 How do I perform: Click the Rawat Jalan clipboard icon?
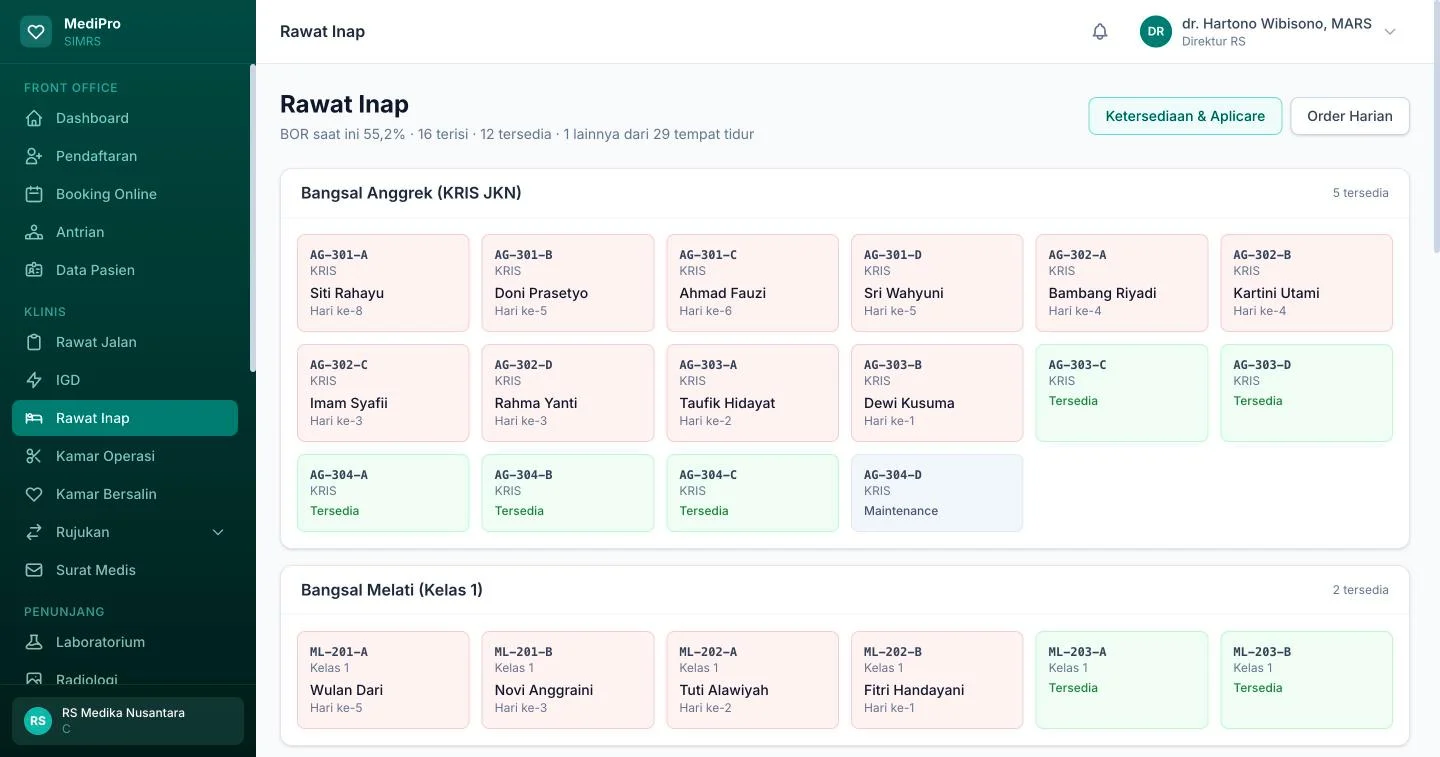click(x=34, y=342)
